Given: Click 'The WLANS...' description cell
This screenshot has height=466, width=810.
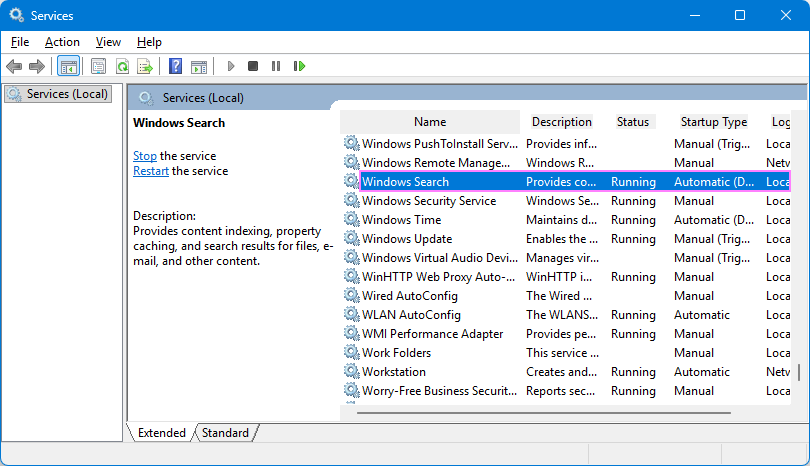Looking at the screenshot, I should 562,315.
